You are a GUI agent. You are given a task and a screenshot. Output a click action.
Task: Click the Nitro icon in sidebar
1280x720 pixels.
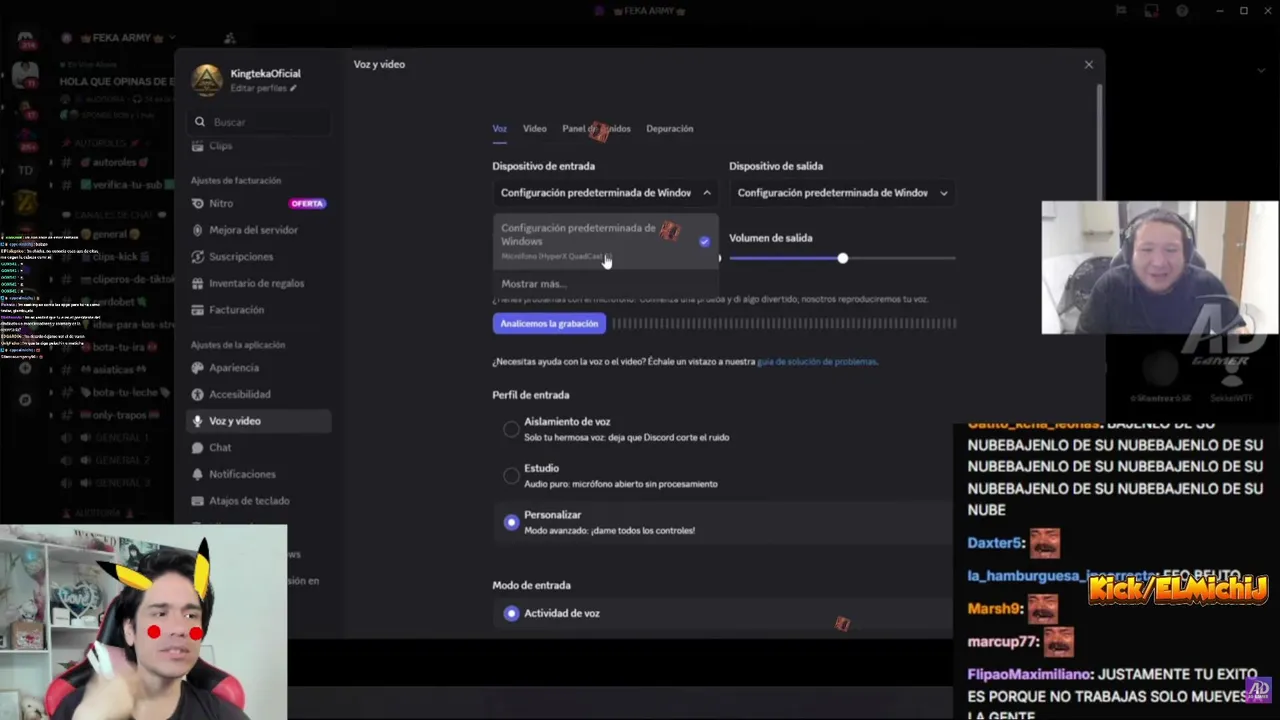[x=198, y=203]
